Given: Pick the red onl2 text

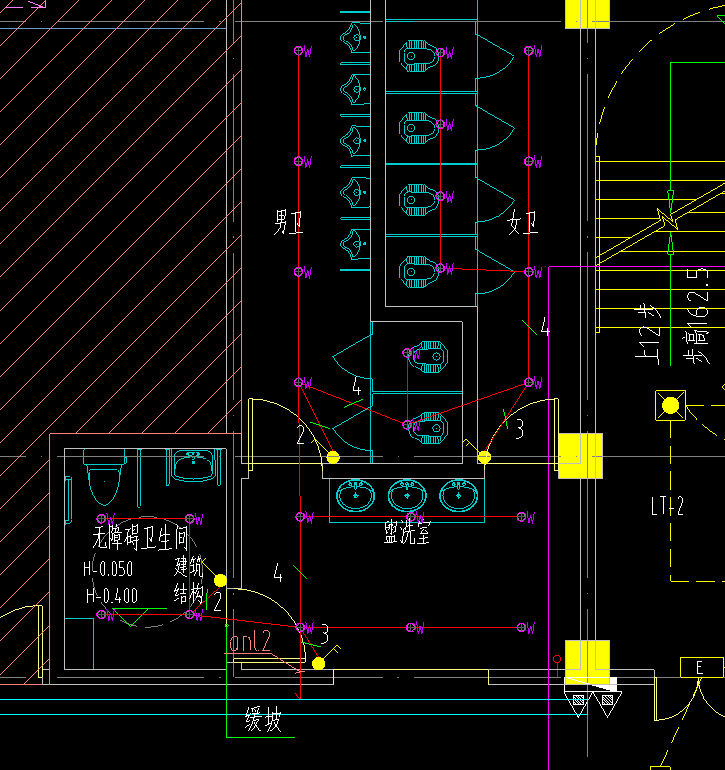Looking at the screenshot, I should click(x=251, y=641).
